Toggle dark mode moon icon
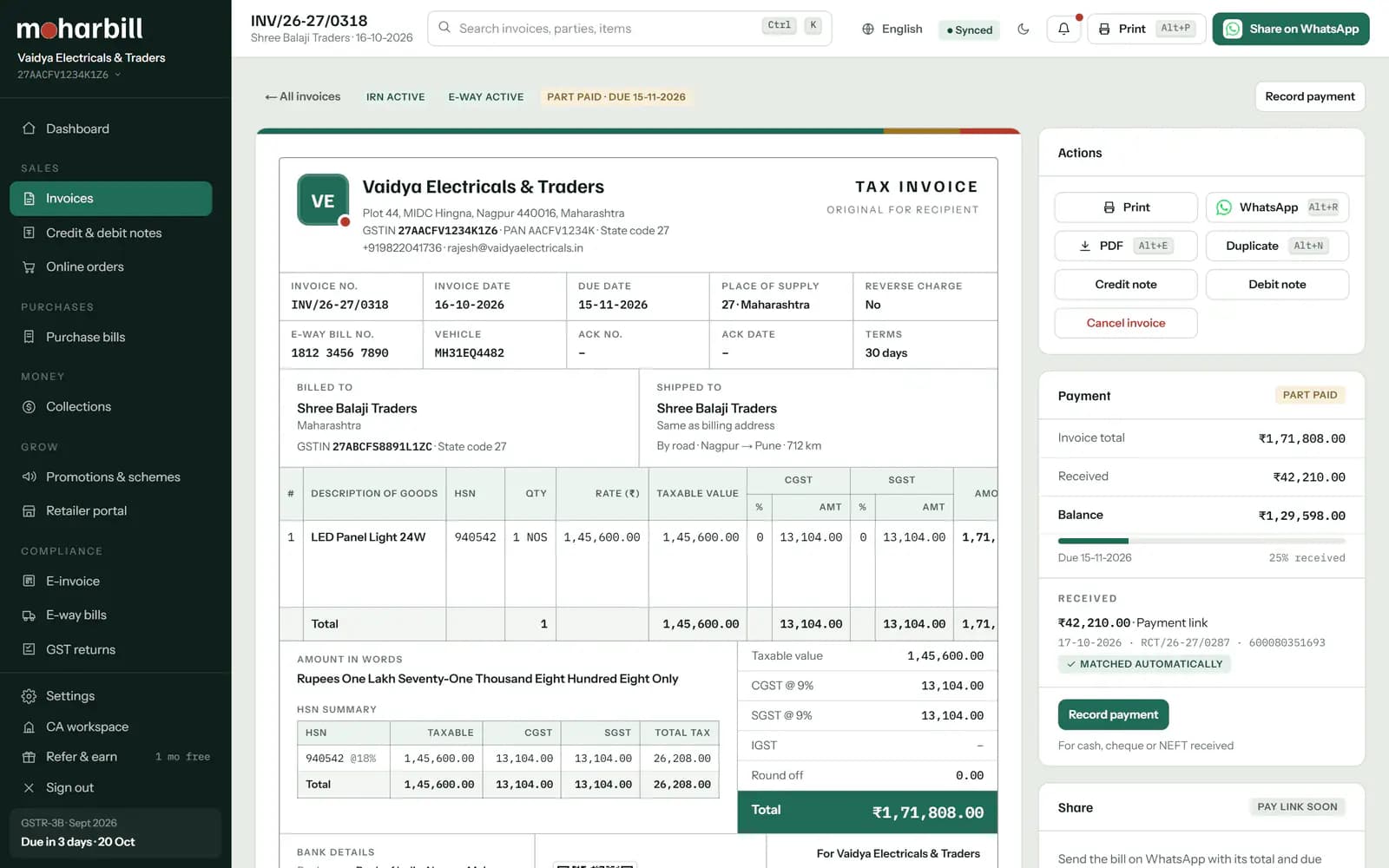1389x868 pixels. [x=1024, y=29]
